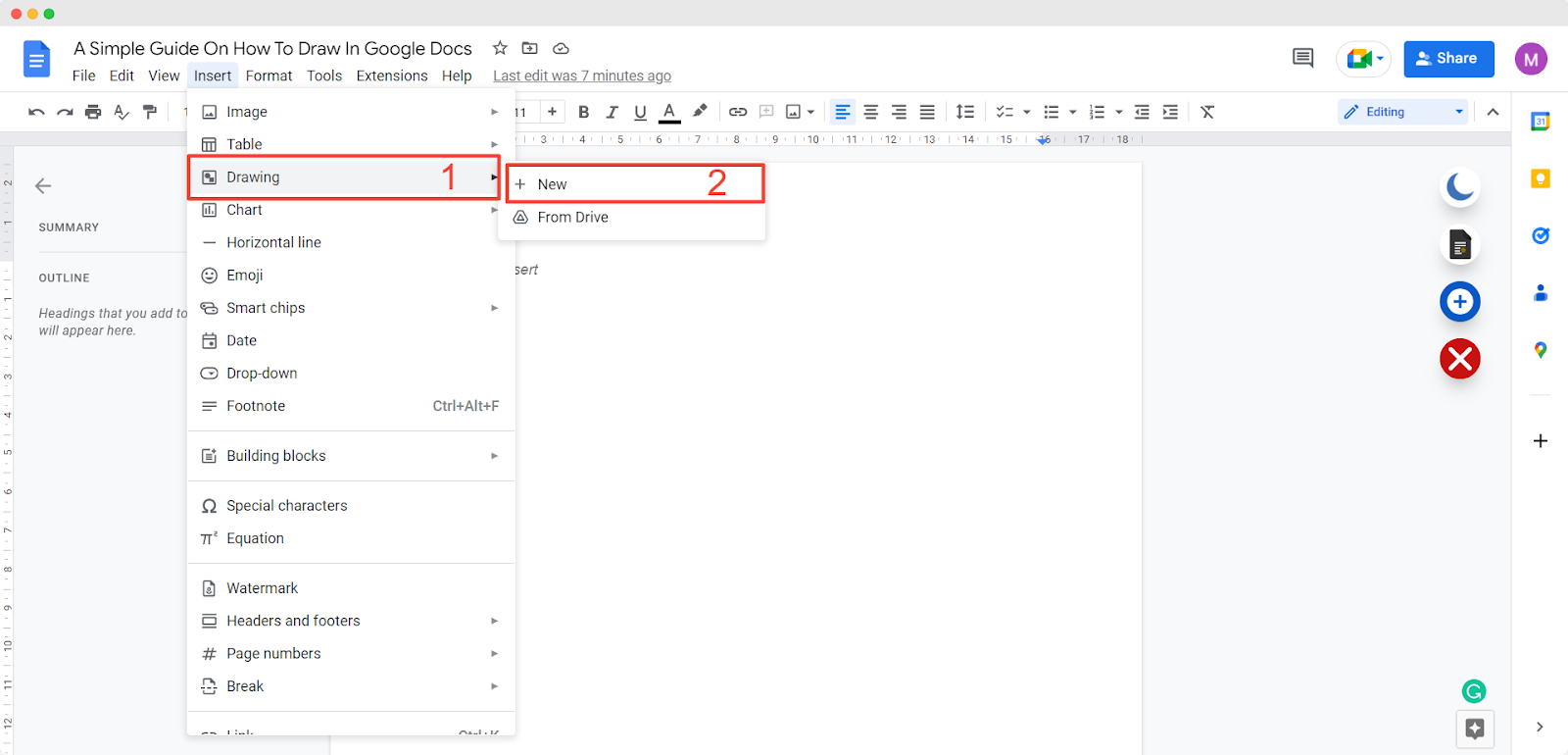1568x755 pixels.
Task: Increase indent of the paragraph
Action: point(1170,112)
